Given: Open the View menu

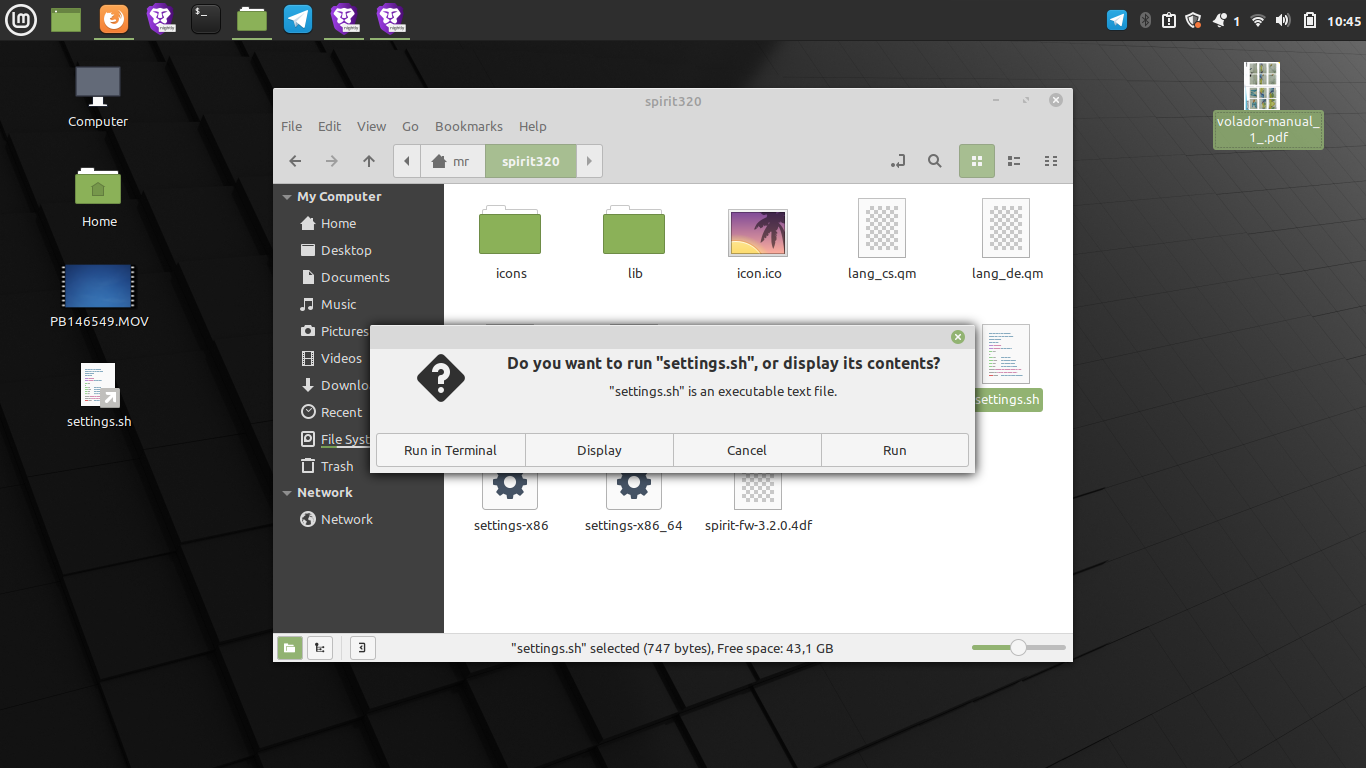Looking at the screenshot, I should point(371,126).
